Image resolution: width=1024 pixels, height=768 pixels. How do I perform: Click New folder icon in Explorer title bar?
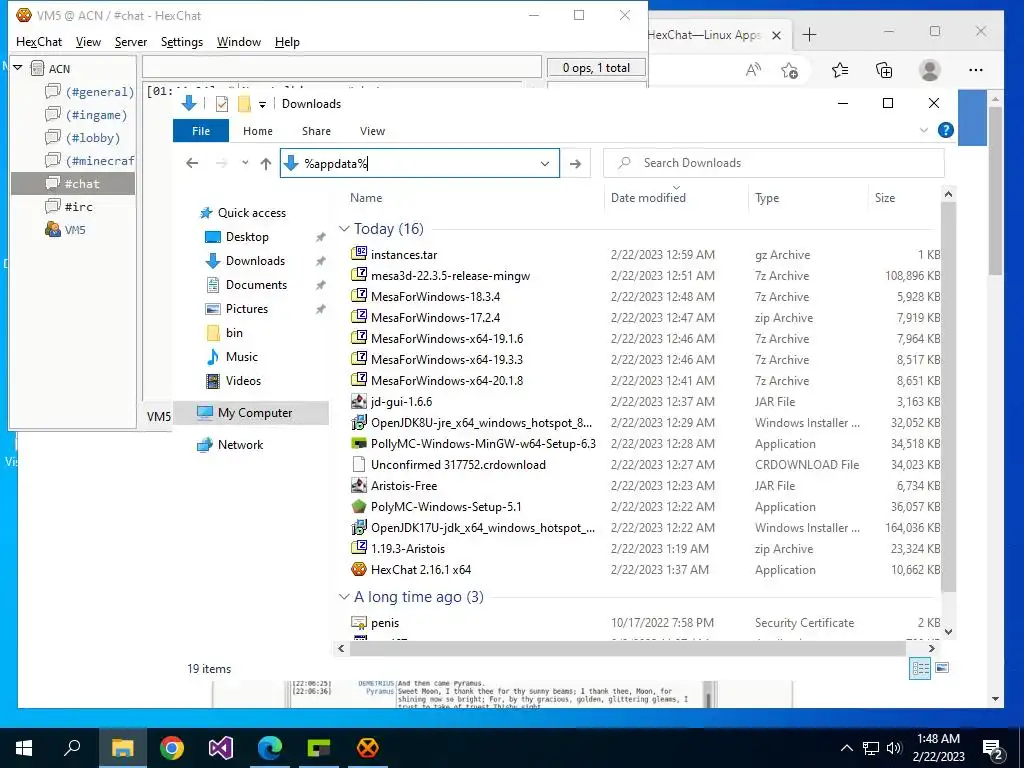point(244,104)
